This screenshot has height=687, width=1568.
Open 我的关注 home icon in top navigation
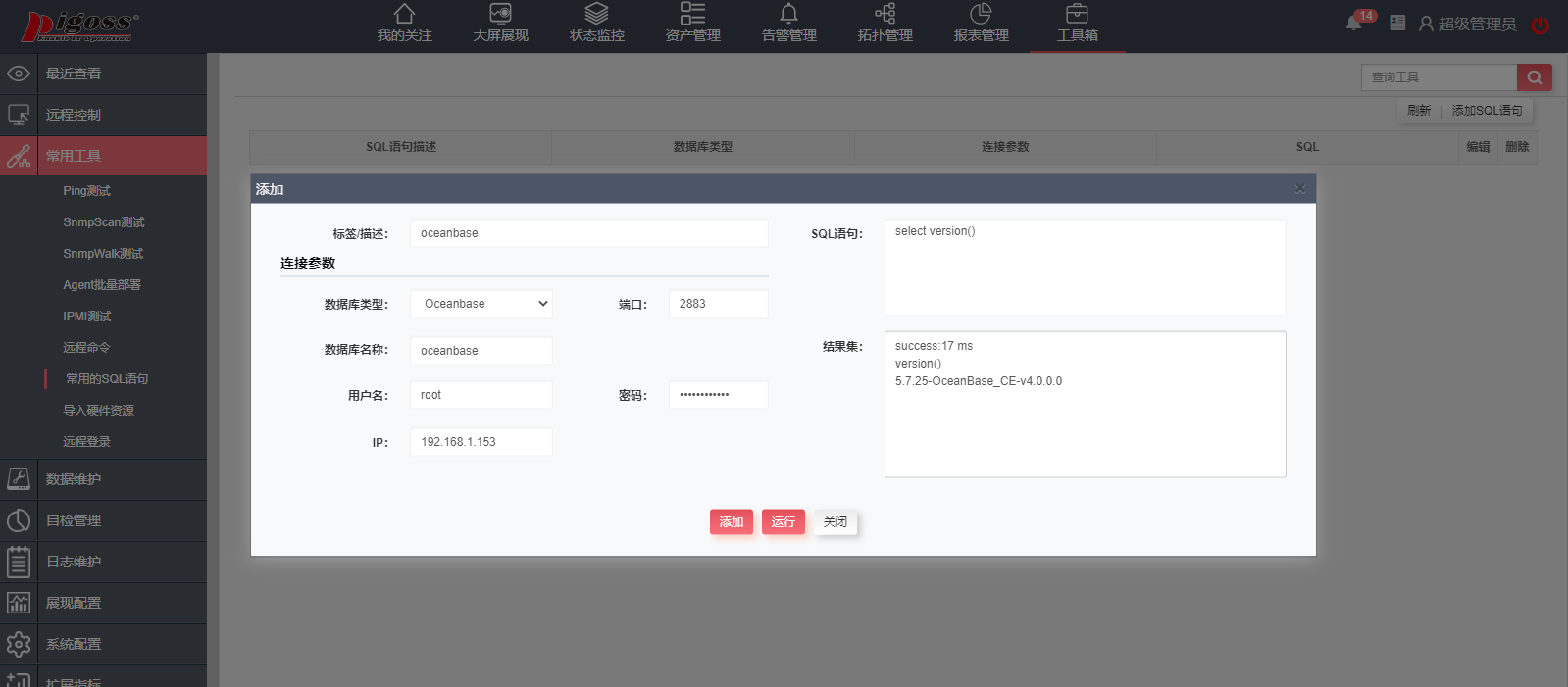[404, 14]
